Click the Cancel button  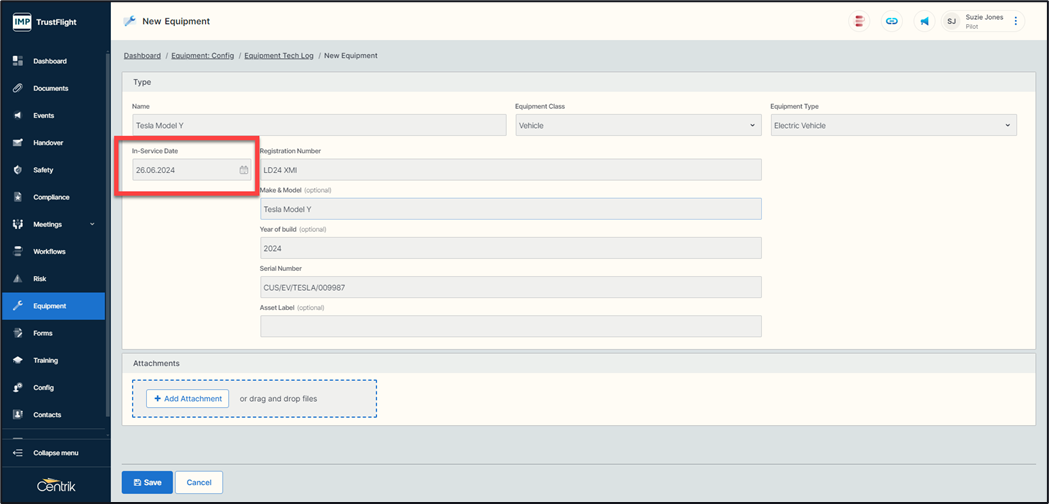(x=199, y=482)
